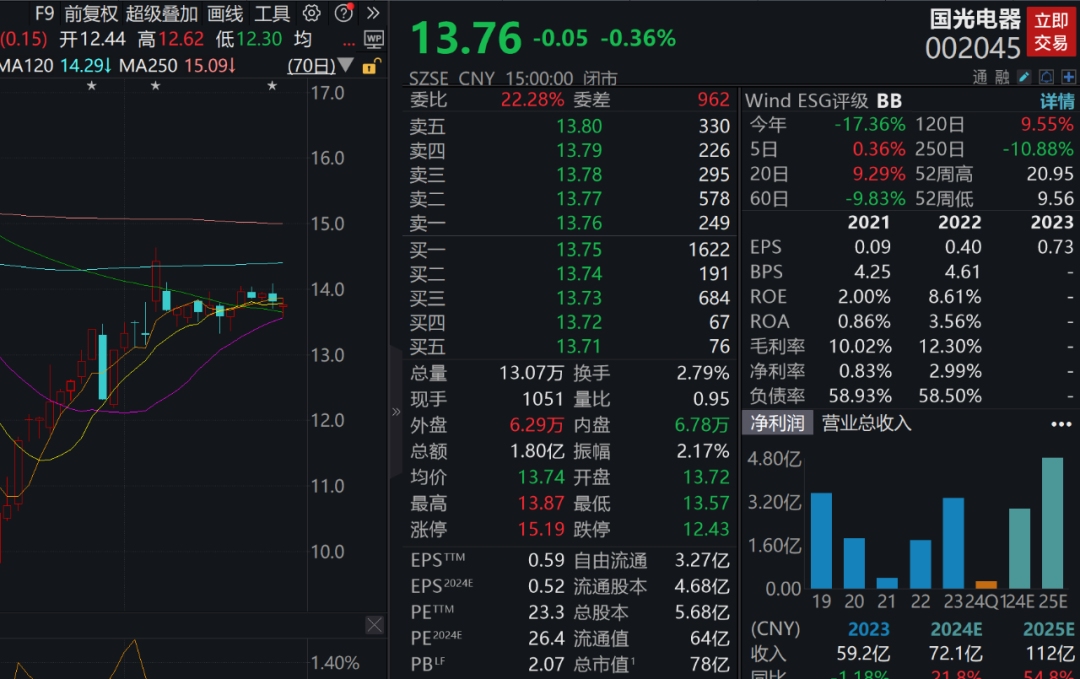Image resolution: width=1080 pixels, height=679 pixels.
Task: Select the 净利润 tab
Action: tap(777, 423)
